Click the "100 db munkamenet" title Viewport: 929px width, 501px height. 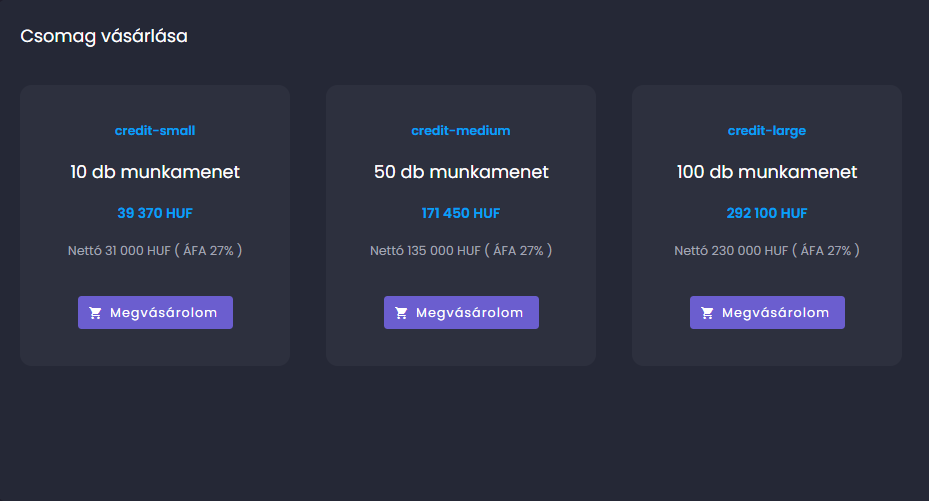click(767, 172)
